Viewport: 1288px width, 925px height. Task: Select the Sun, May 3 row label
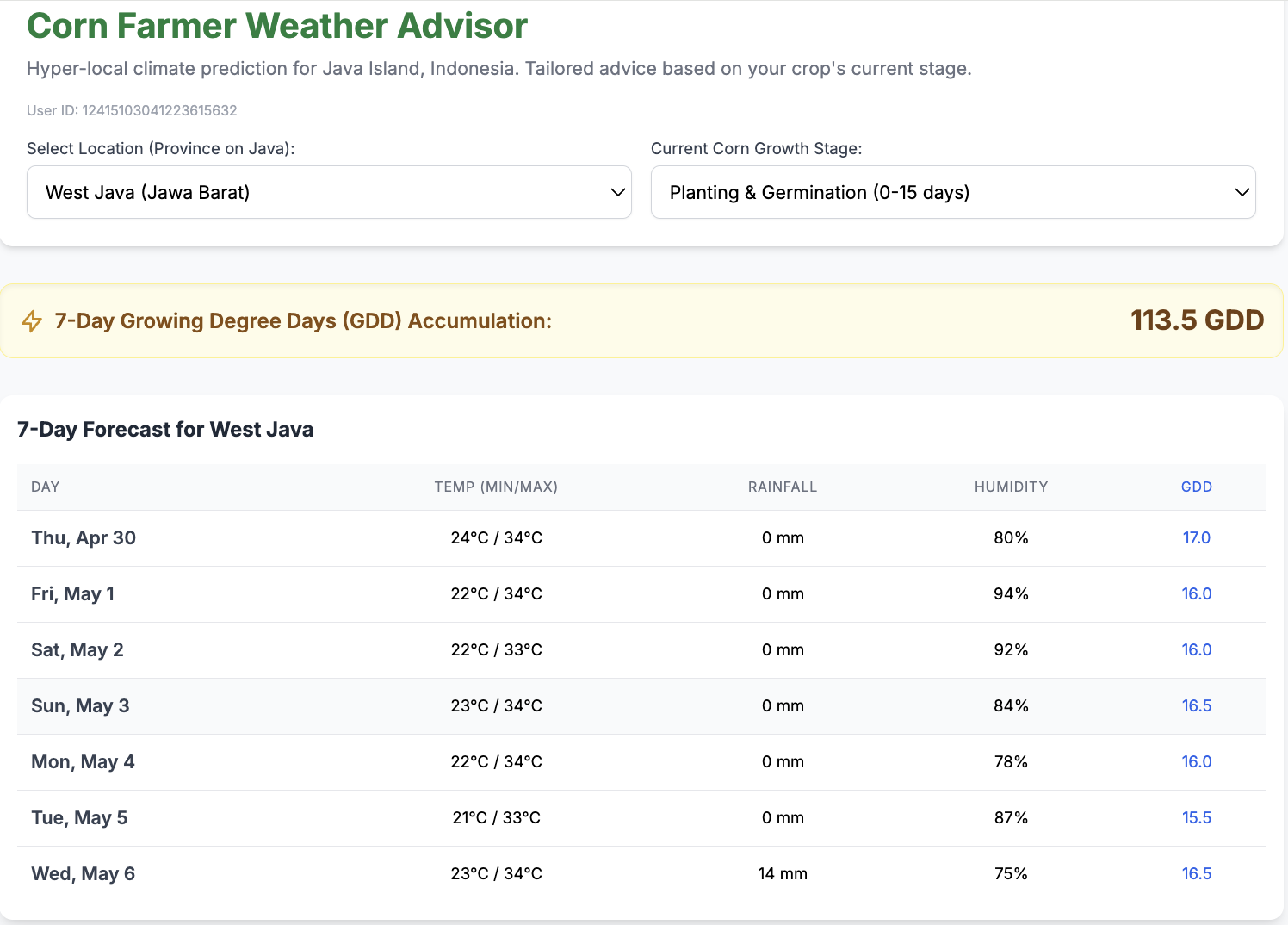tap(80, 706)
